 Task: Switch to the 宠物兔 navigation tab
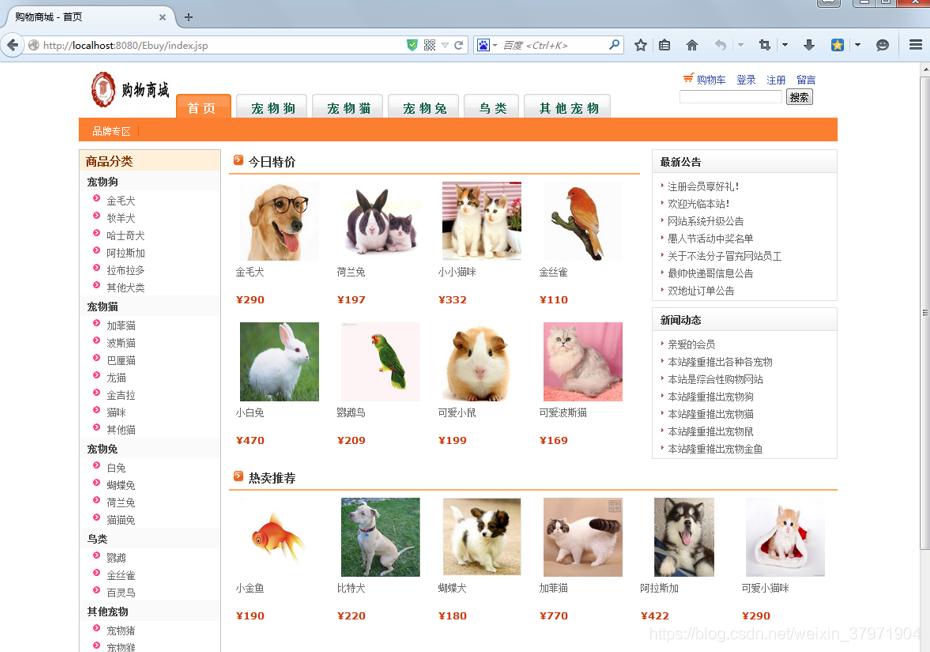(x=423, y=107)
